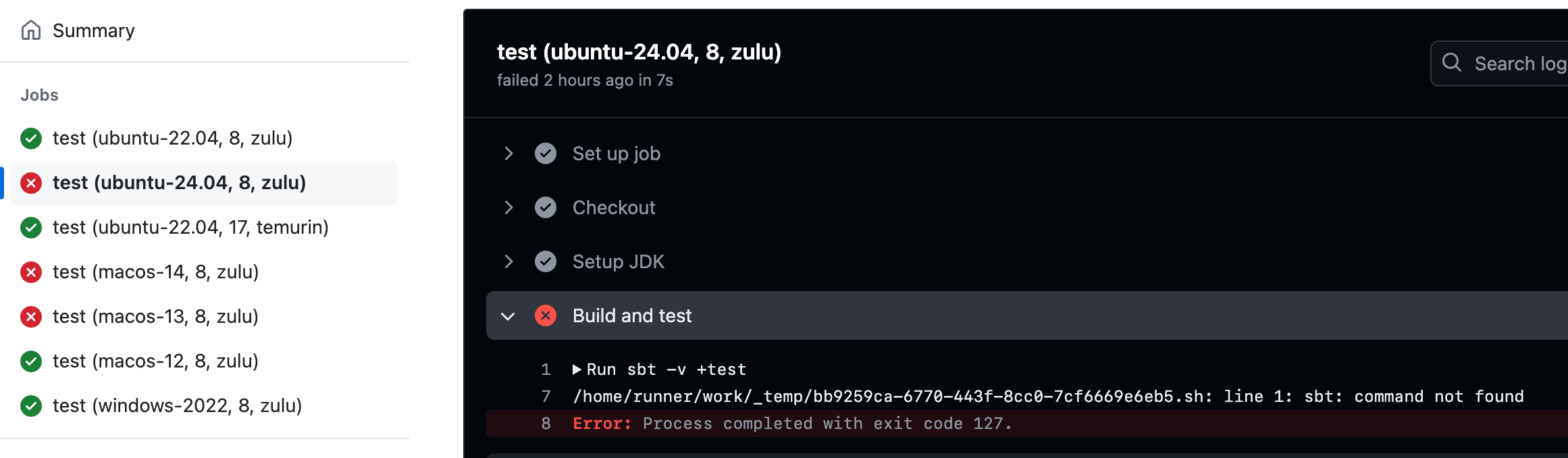Open test (macos-12, 8, zulu) job

[x=155, y=361]
